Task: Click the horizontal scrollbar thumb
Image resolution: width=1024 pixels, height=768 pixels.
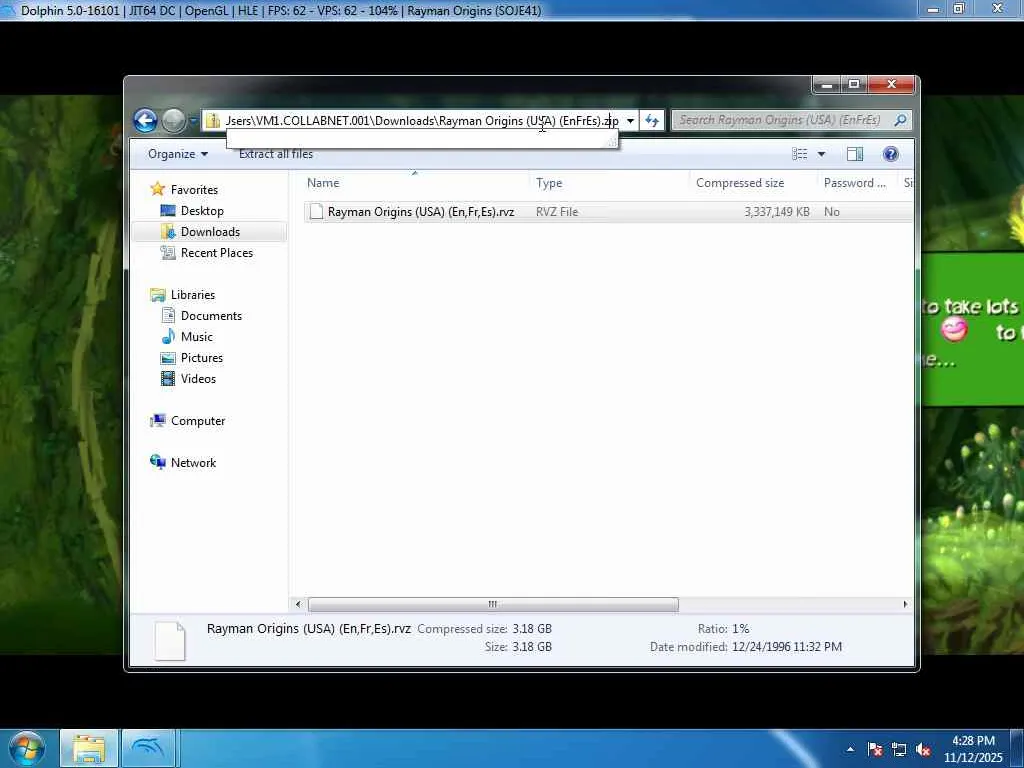Action: pos(493,604)
